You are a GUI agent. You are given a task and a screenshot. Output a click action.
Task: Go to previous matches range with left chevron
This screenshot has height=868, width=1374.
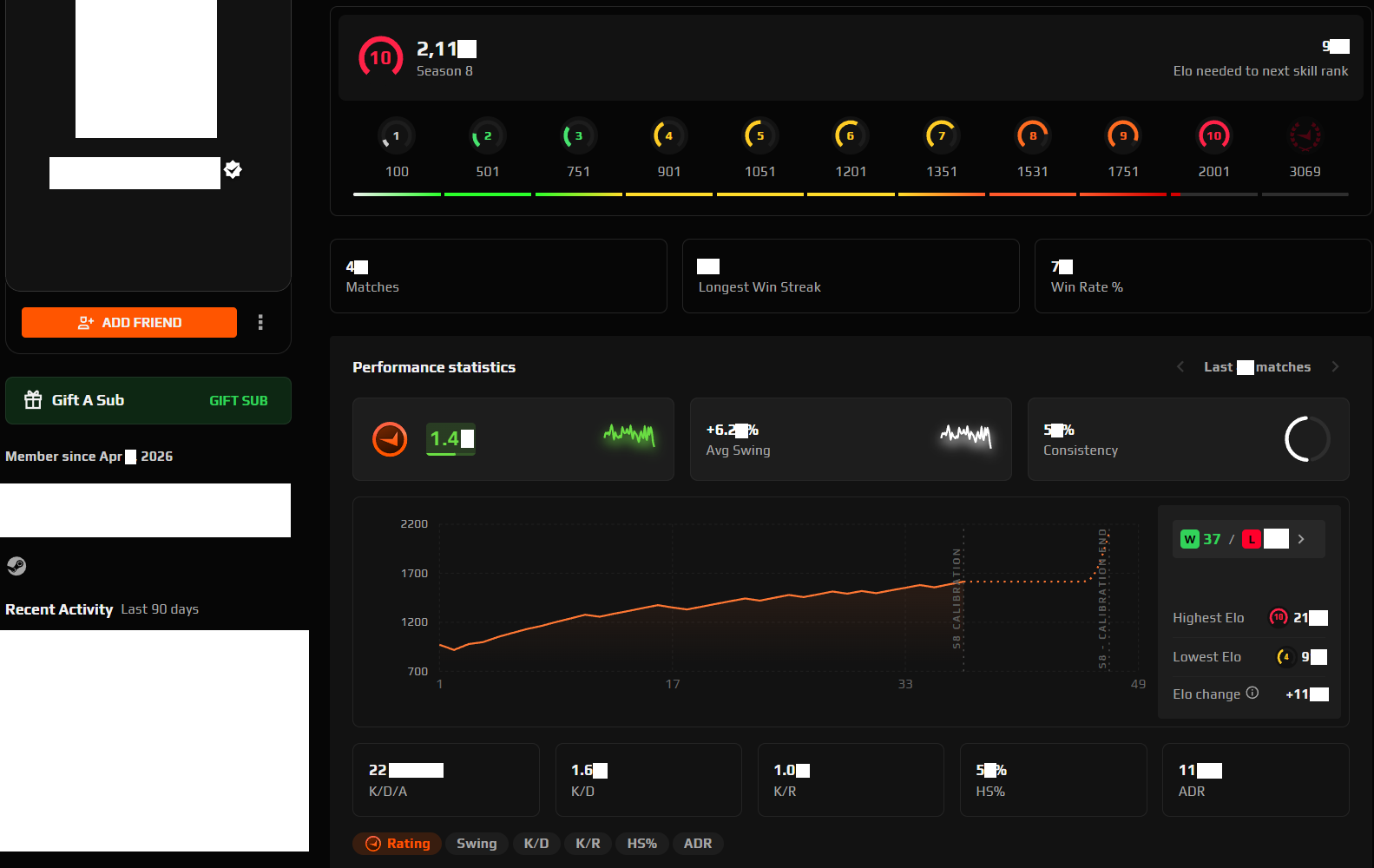click(1180, 367)
